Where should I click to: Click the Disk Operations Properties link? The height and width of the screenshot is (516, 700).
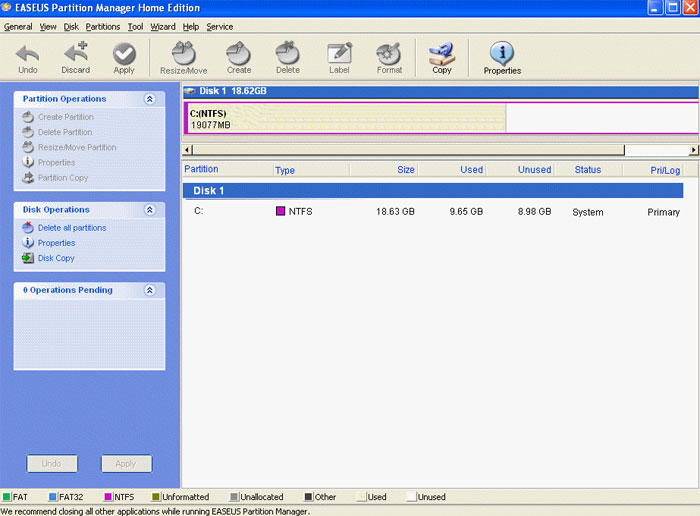[56, 243]
